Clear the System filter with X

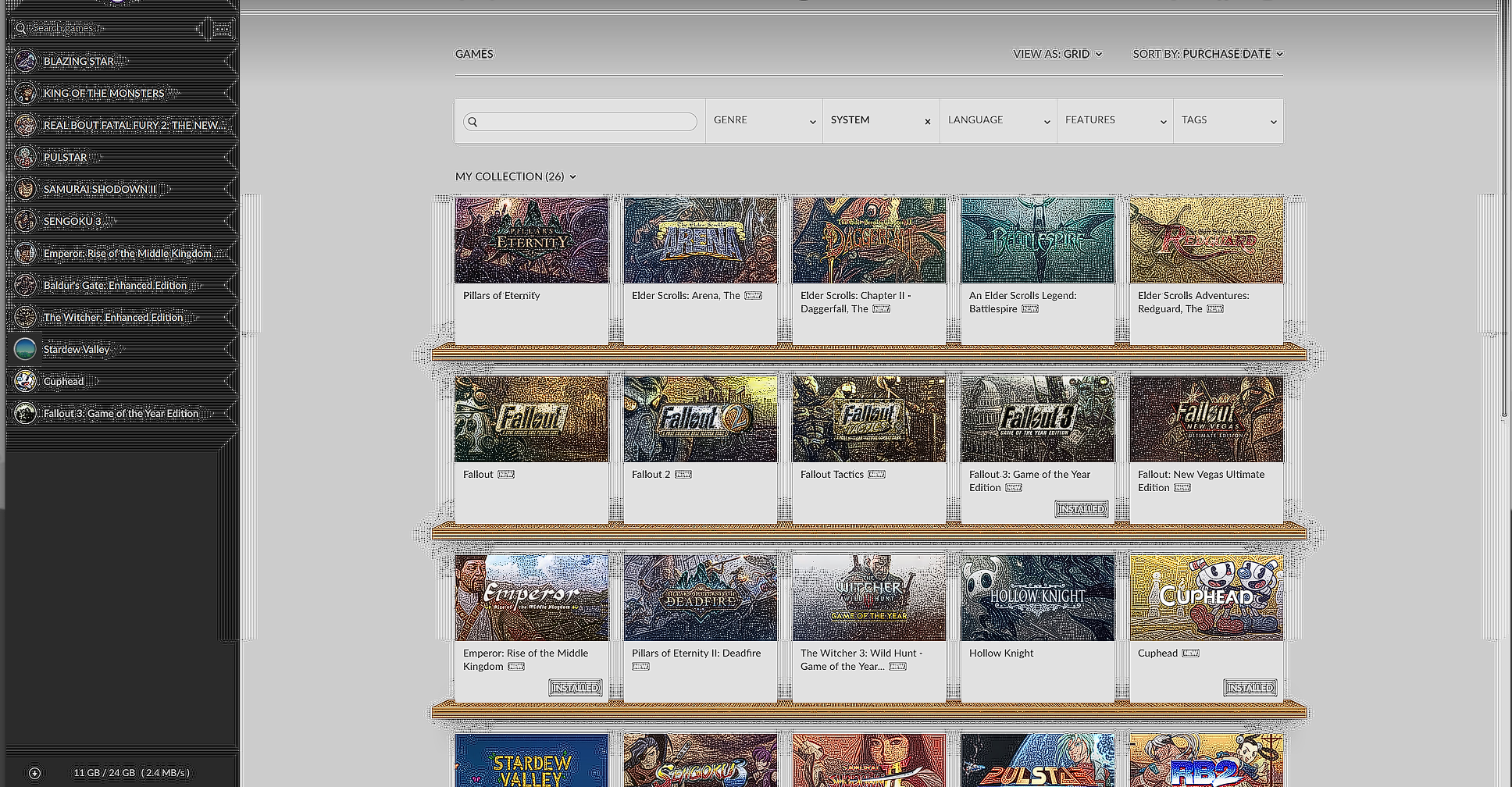[928, 121]
